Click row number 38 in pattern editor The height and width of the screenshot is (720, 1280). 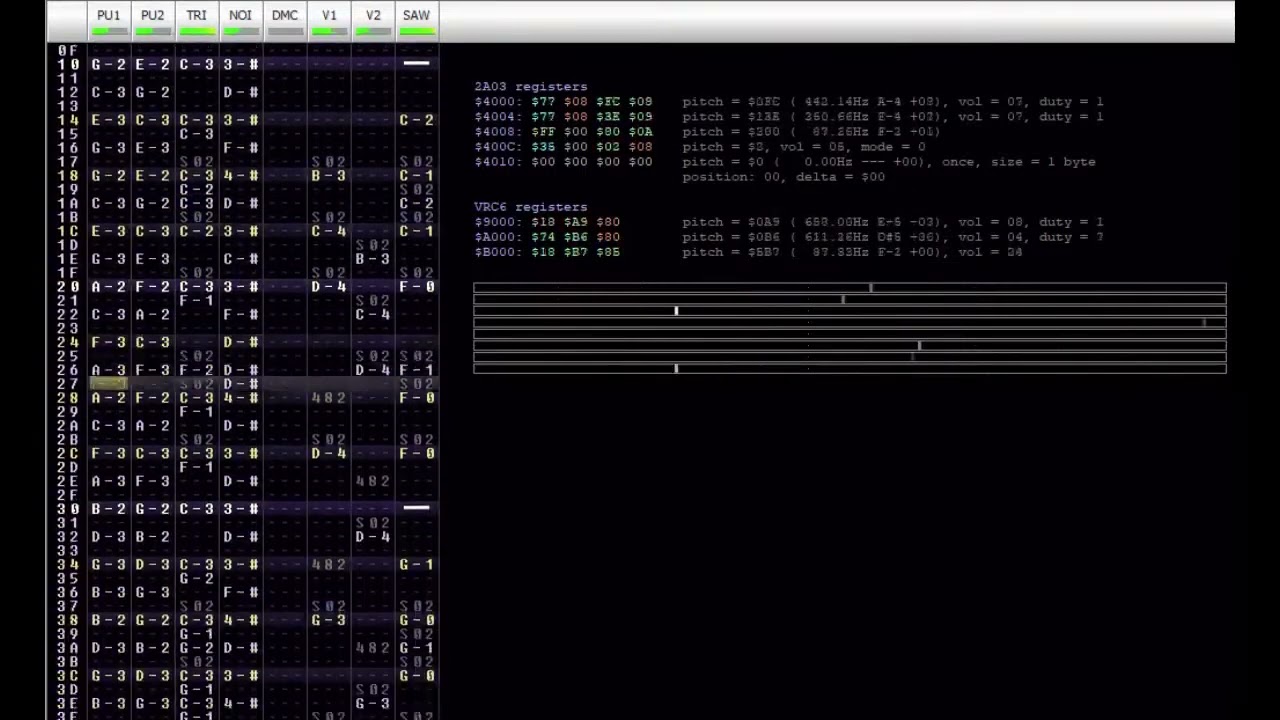68,620
